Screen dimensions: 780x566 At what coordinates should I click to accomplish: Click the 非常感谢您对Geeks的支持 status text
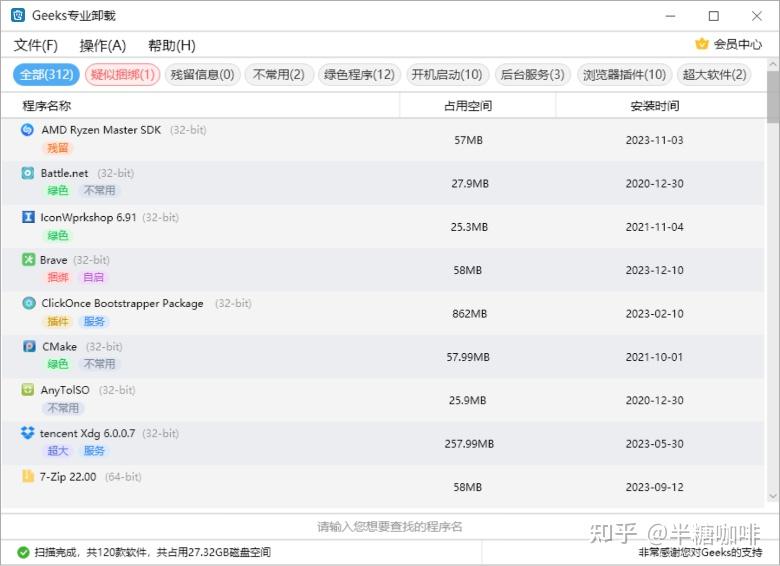click(700, 552)
